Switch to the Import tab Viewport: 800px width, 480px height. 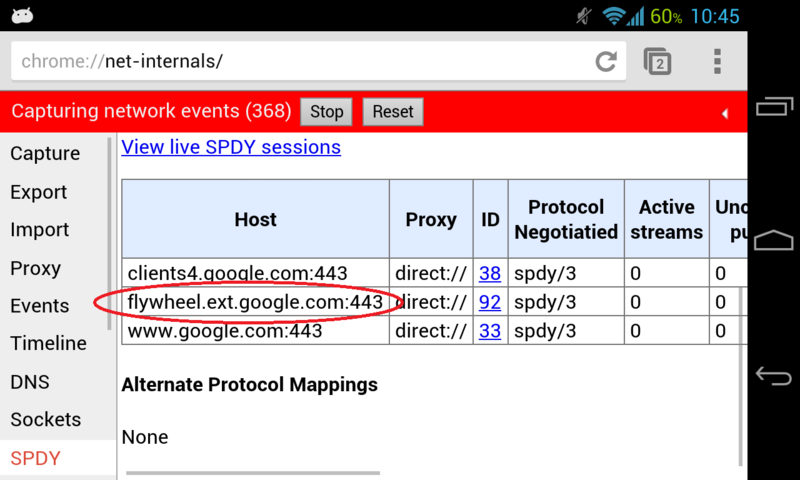coord(40,230)
